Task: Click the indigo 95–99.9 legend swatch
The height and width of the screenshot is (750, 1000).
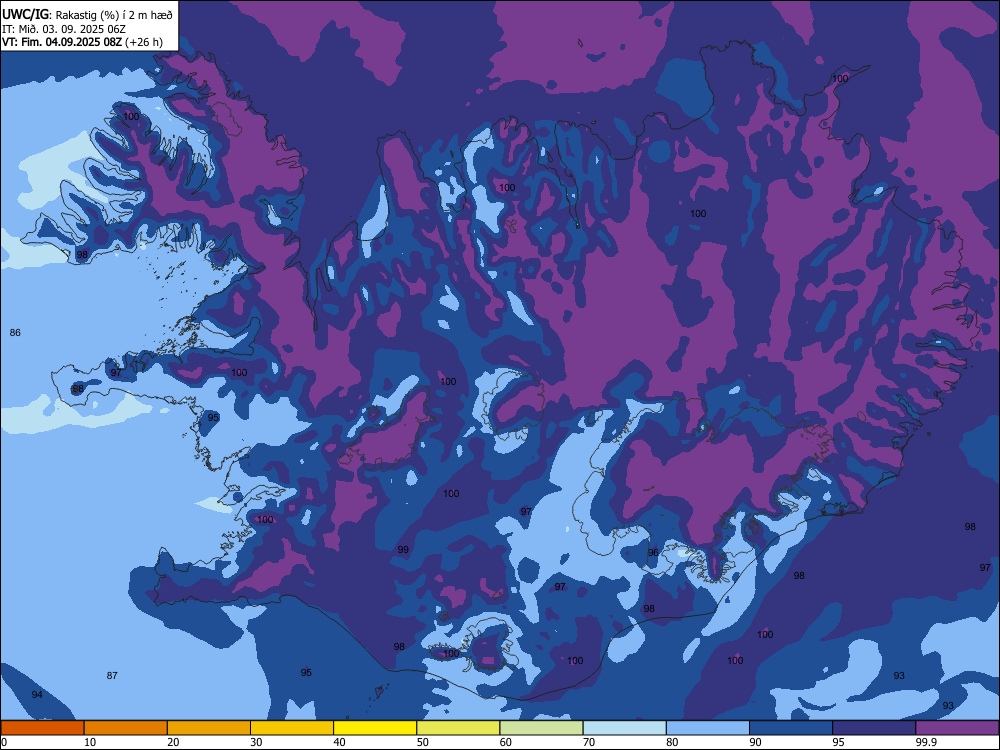Action: click(874, 728)
